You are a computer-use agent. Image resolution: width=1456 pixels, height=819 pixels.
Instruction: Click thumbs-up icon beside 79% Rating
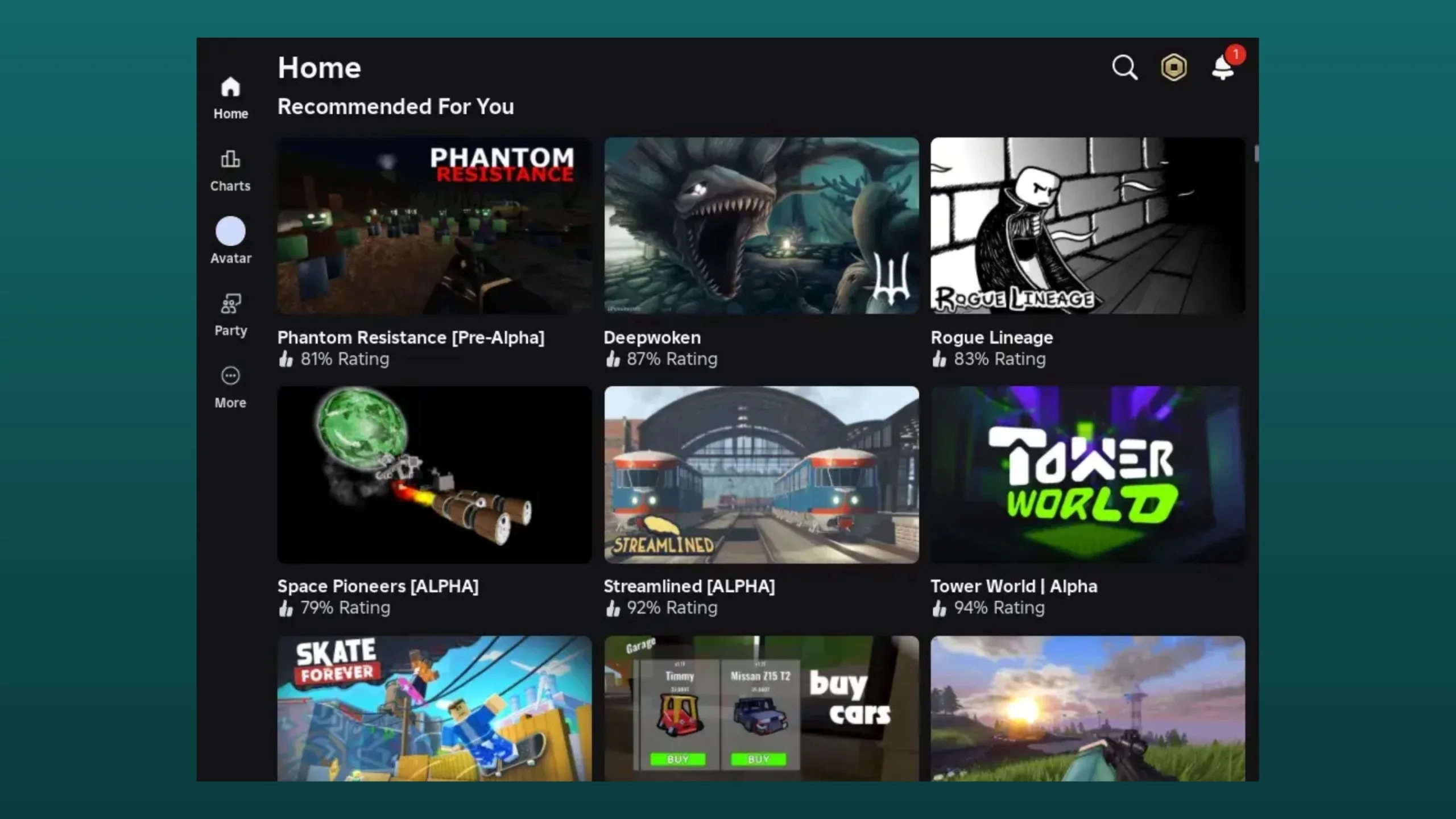point(286,608)
